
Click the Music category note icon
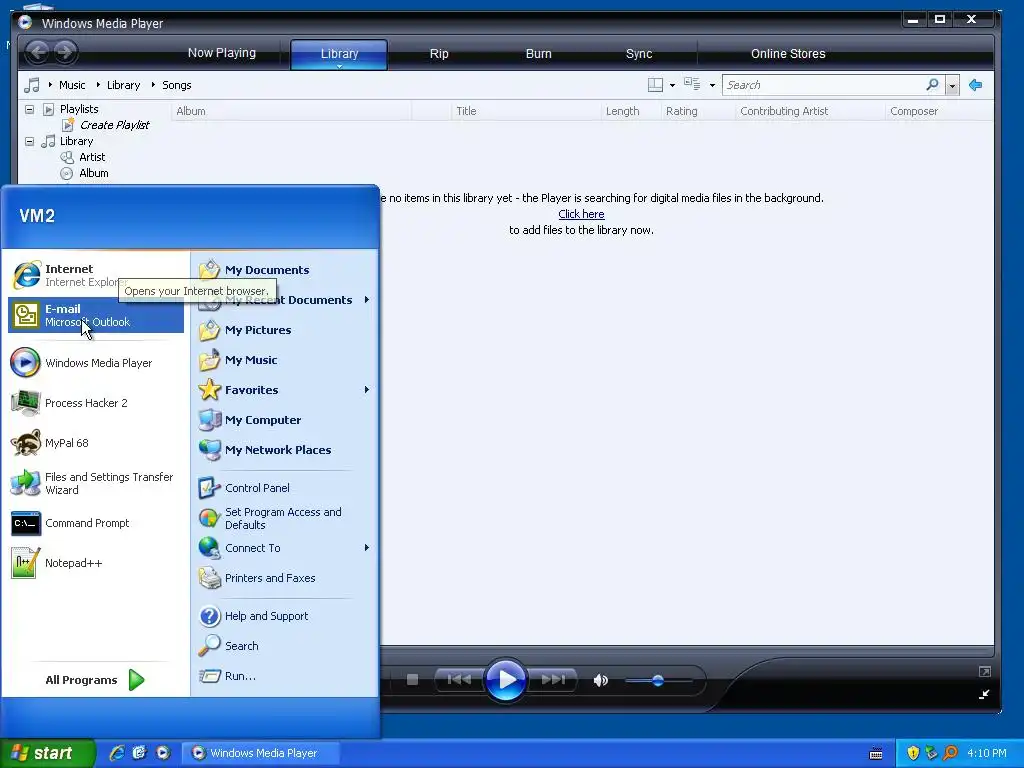pos(31,85)
